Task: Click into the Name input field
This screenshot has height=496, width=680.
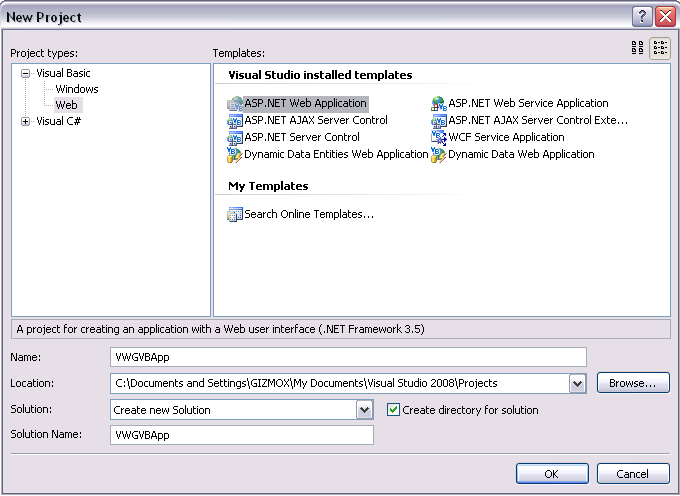Action: click(x=348, y=357)
